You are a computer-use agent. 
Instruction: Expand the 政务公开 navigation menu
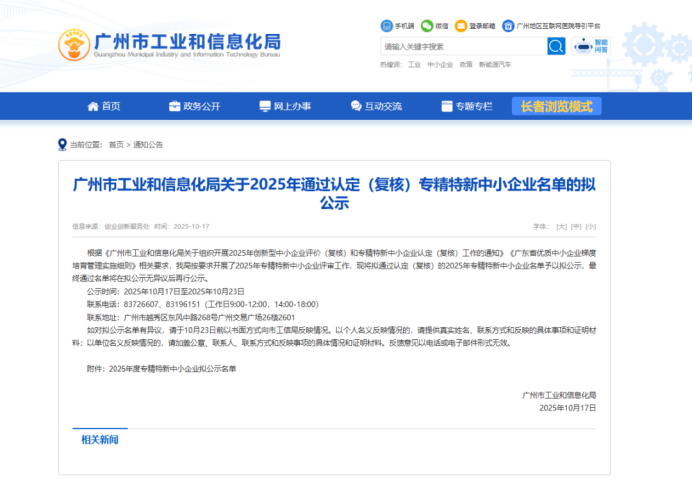click(x=195, y=106)
